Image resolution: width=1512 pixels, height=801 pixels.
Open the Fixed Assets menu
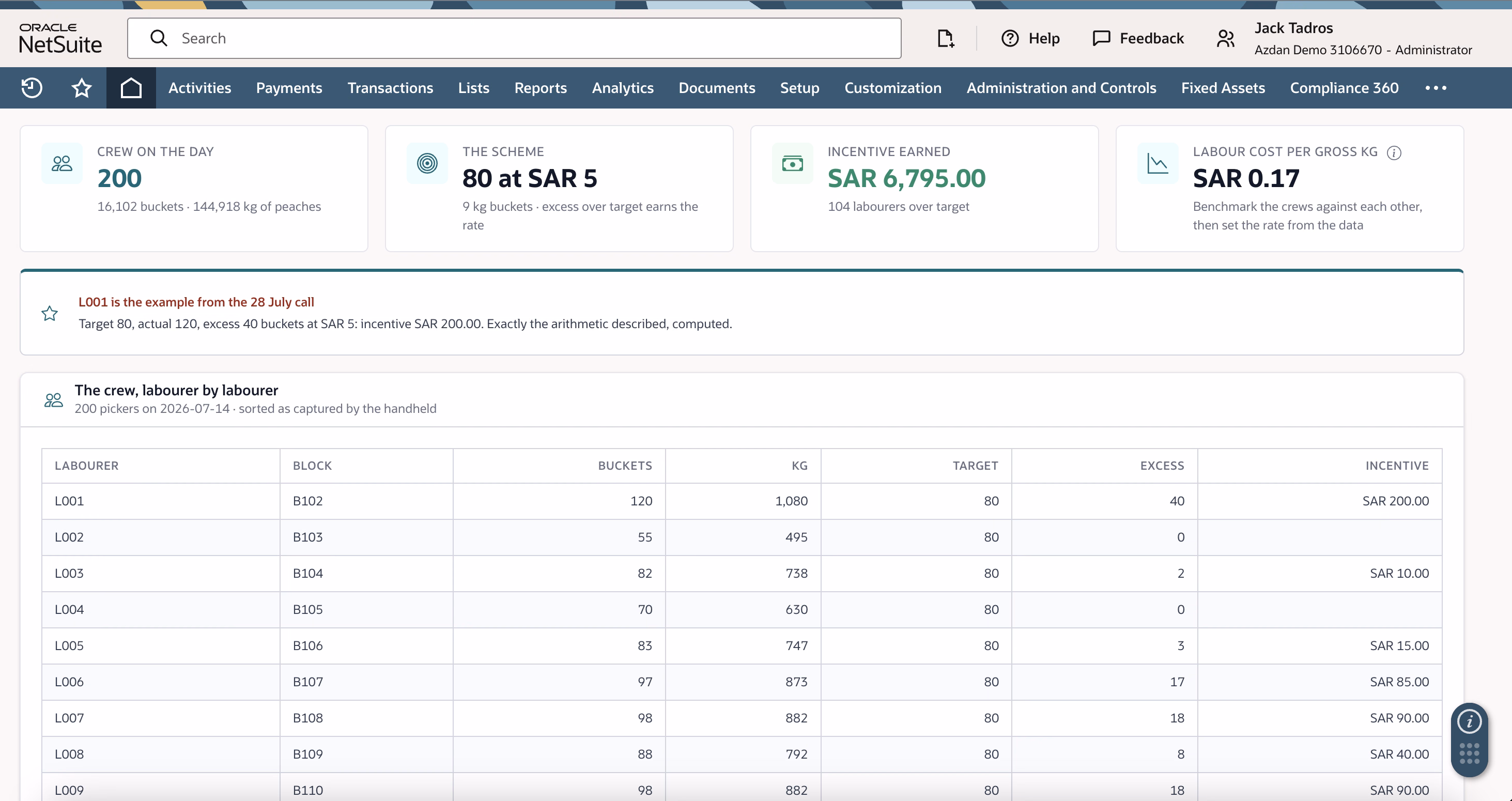[x=1223, y=88]
